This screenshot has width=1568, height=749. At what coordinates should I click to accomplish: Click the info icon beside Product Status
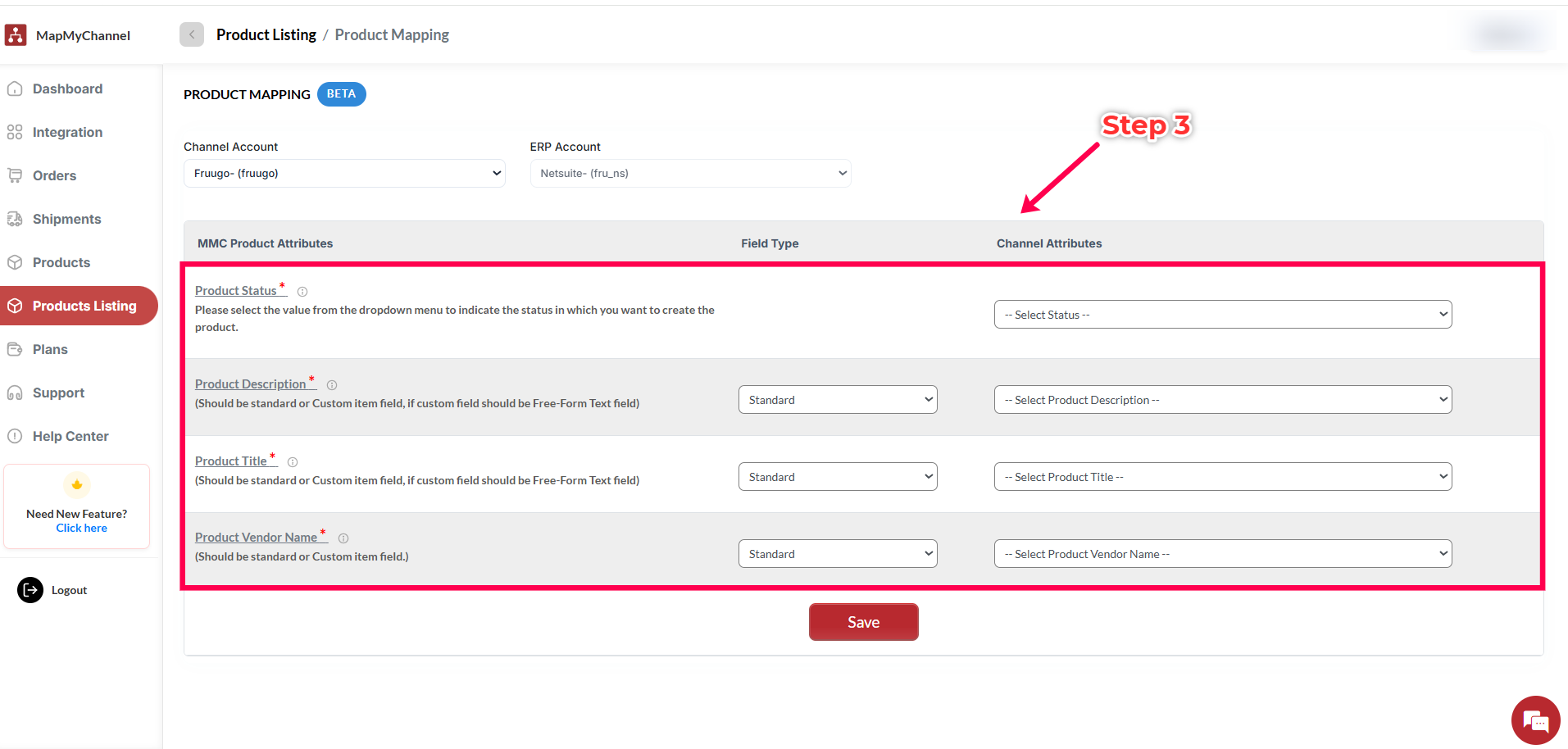pos(302,291)
